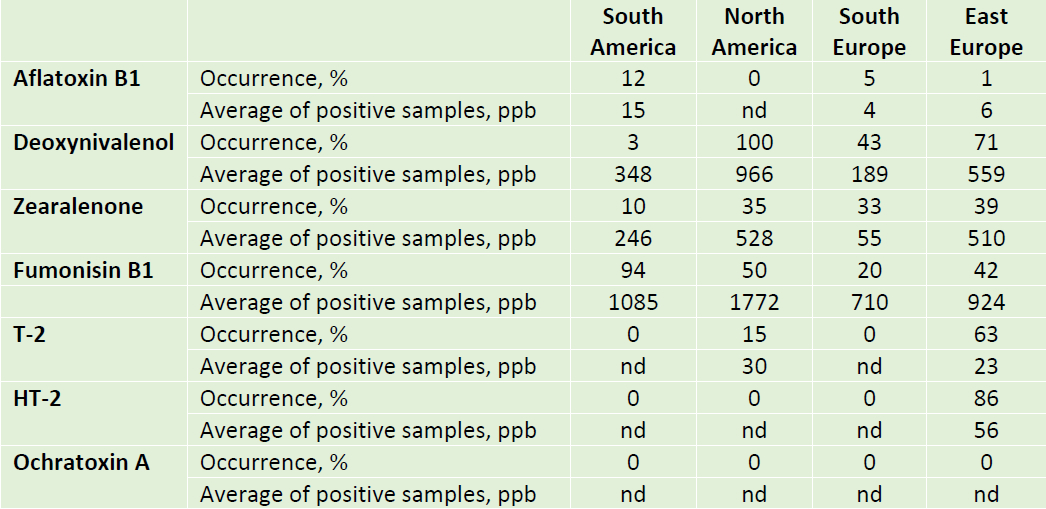Click the Aflatoxin B1 row label
Screen dimensions: 1046x509
77,78
